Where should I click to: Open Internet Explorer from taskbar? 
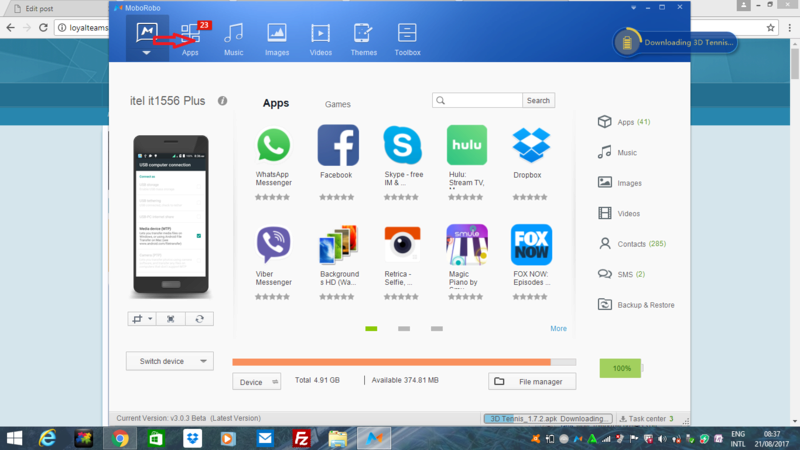tap(47, 438)
